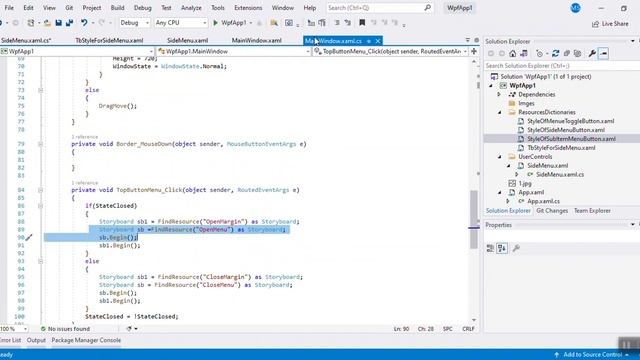Click the Save icon in the toolbar

click(58, 23)
